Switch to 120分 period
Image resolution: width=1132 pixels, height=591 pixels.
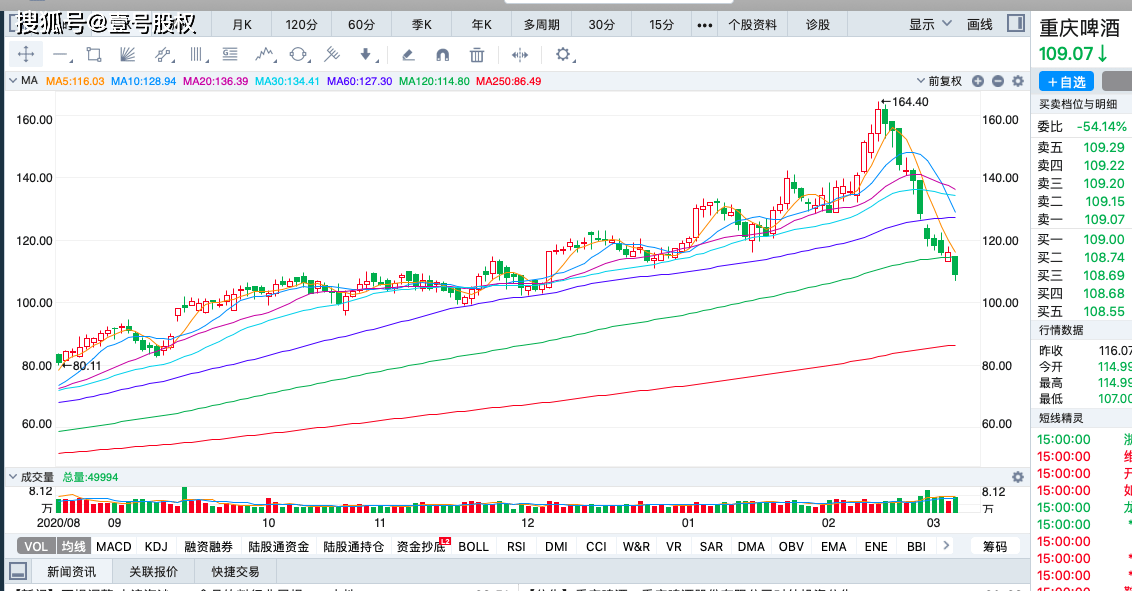coord(302,25)
